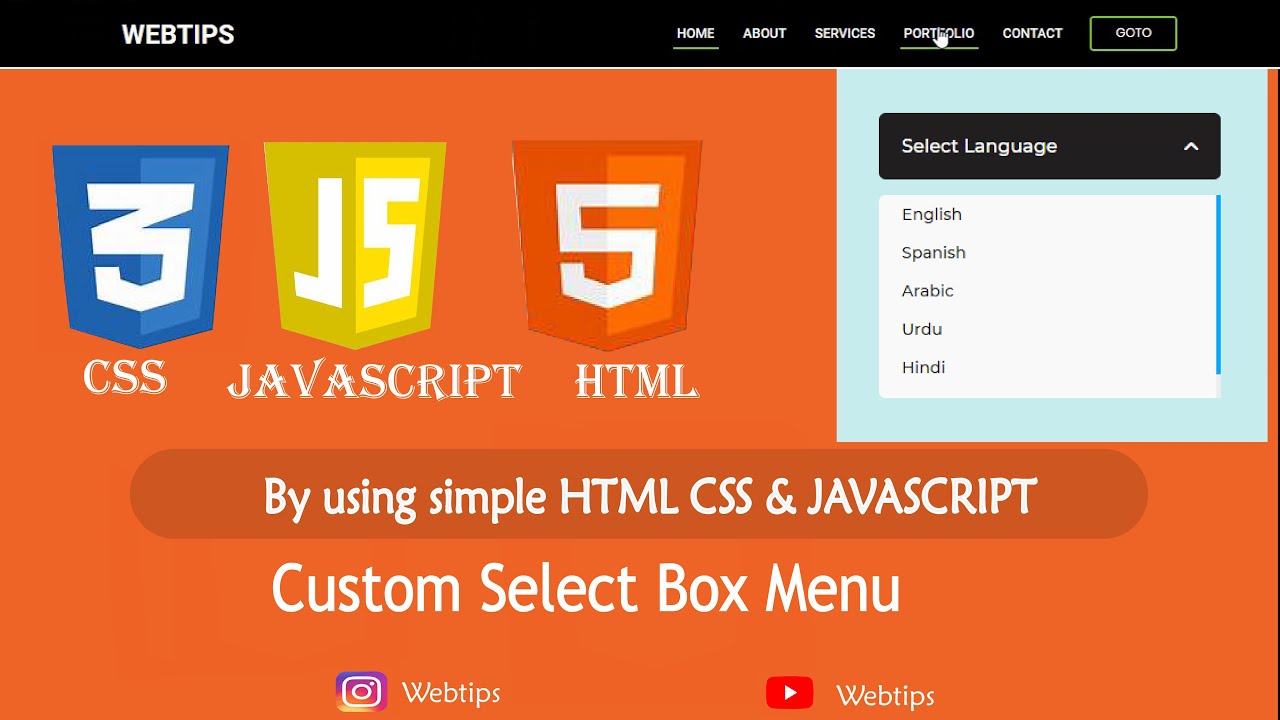
Task: Click the CSS caption under the logo
Action: [x=125, y=378]
